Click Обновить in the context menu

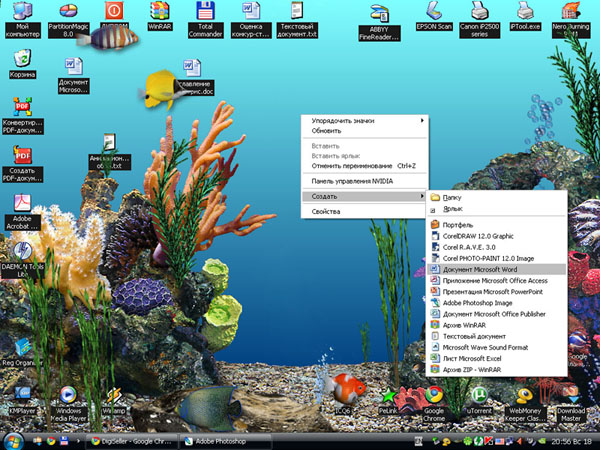click(326, 131)
